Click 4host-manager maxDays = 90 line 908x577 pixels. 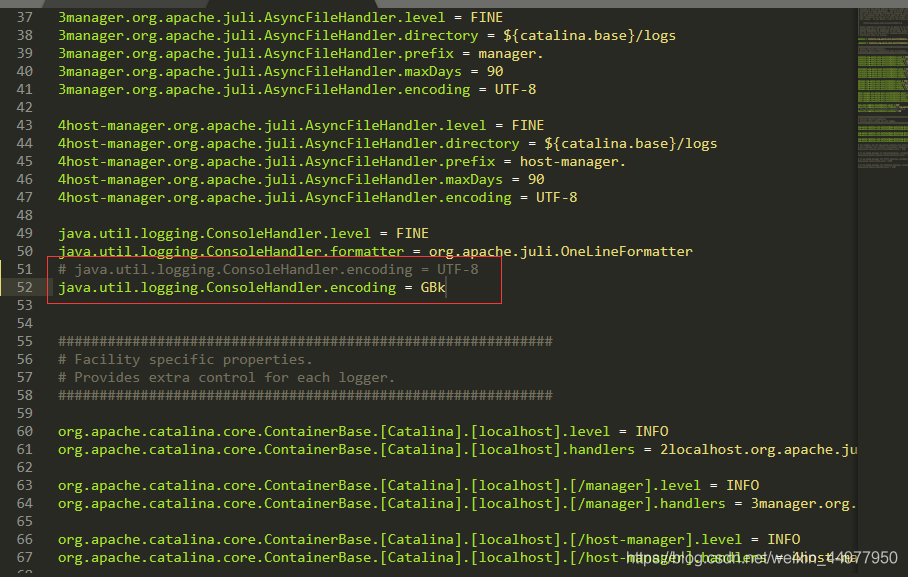pyautogui.click(x=301, y=180)
